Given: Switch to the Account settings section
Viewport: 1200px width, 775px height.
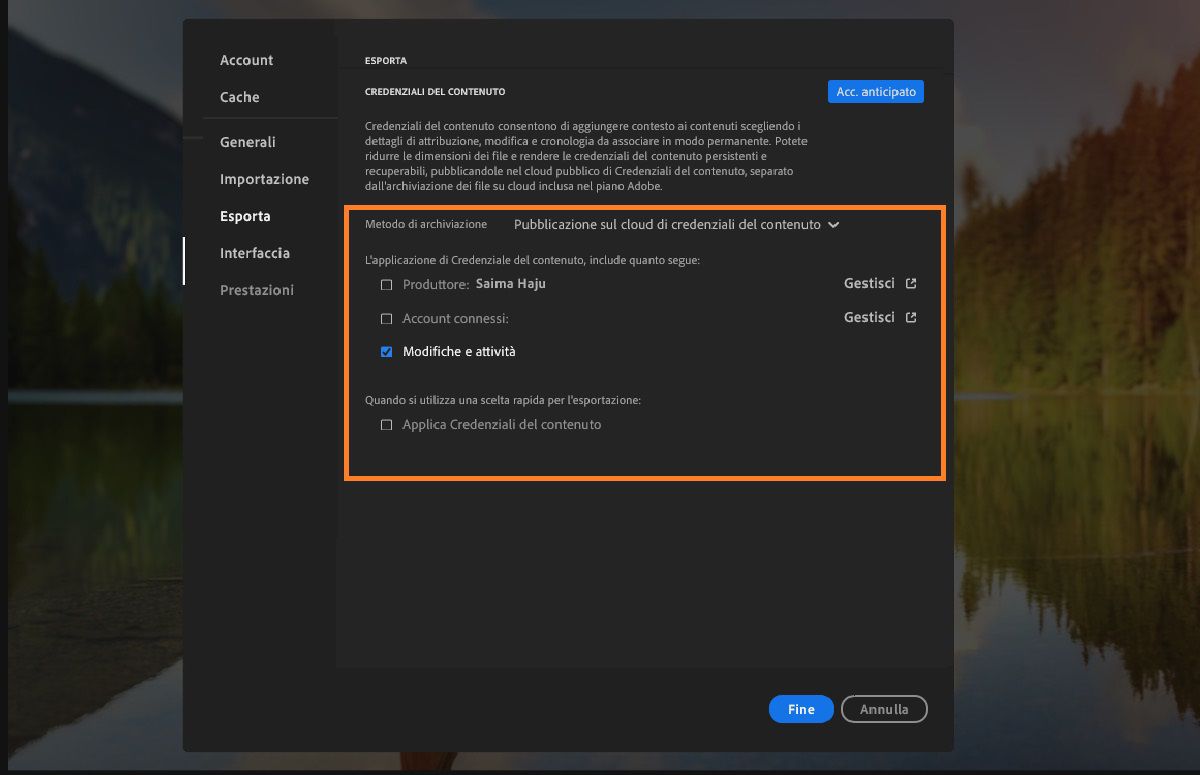Looking at the screenshot, I should point(246,60).
